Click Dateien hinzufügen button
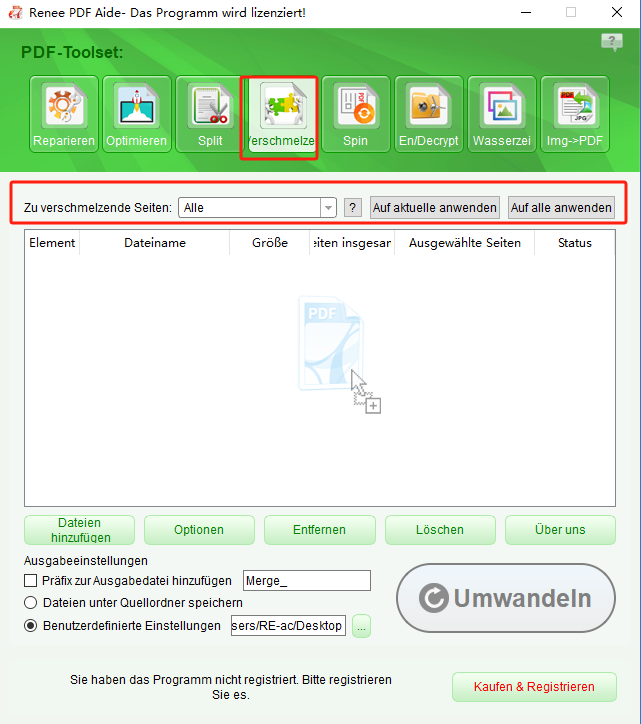 pos(79,530)
